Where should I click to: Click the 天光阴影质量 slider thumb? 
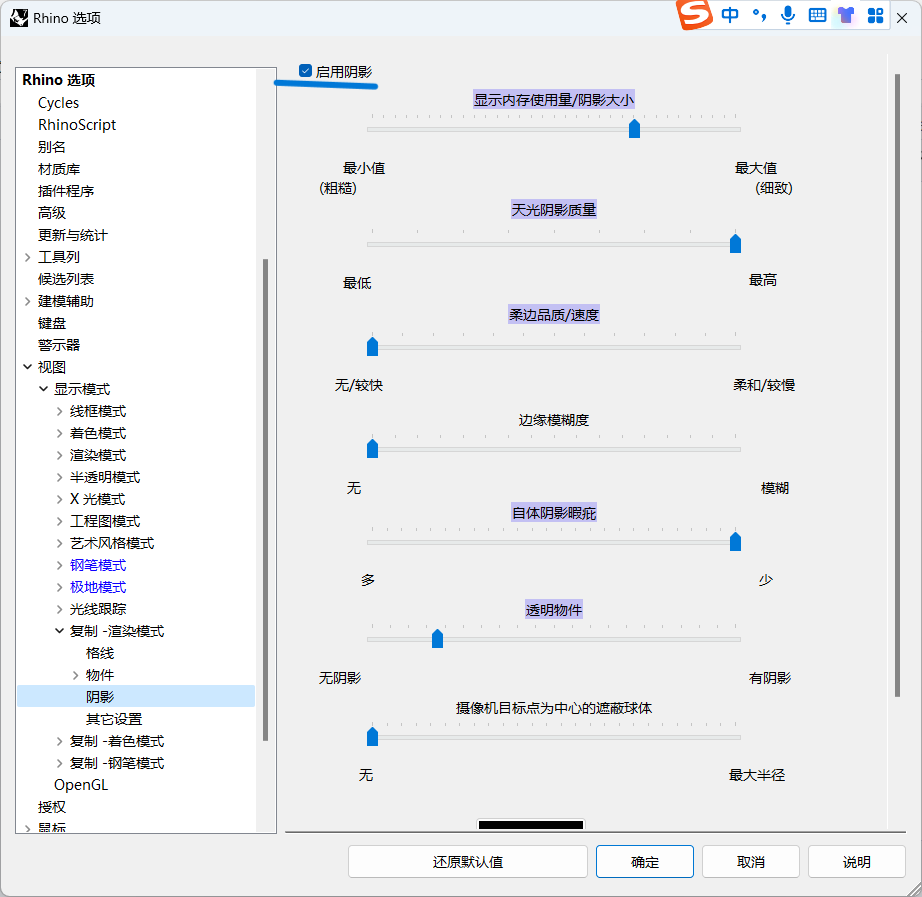coord(735,243)
